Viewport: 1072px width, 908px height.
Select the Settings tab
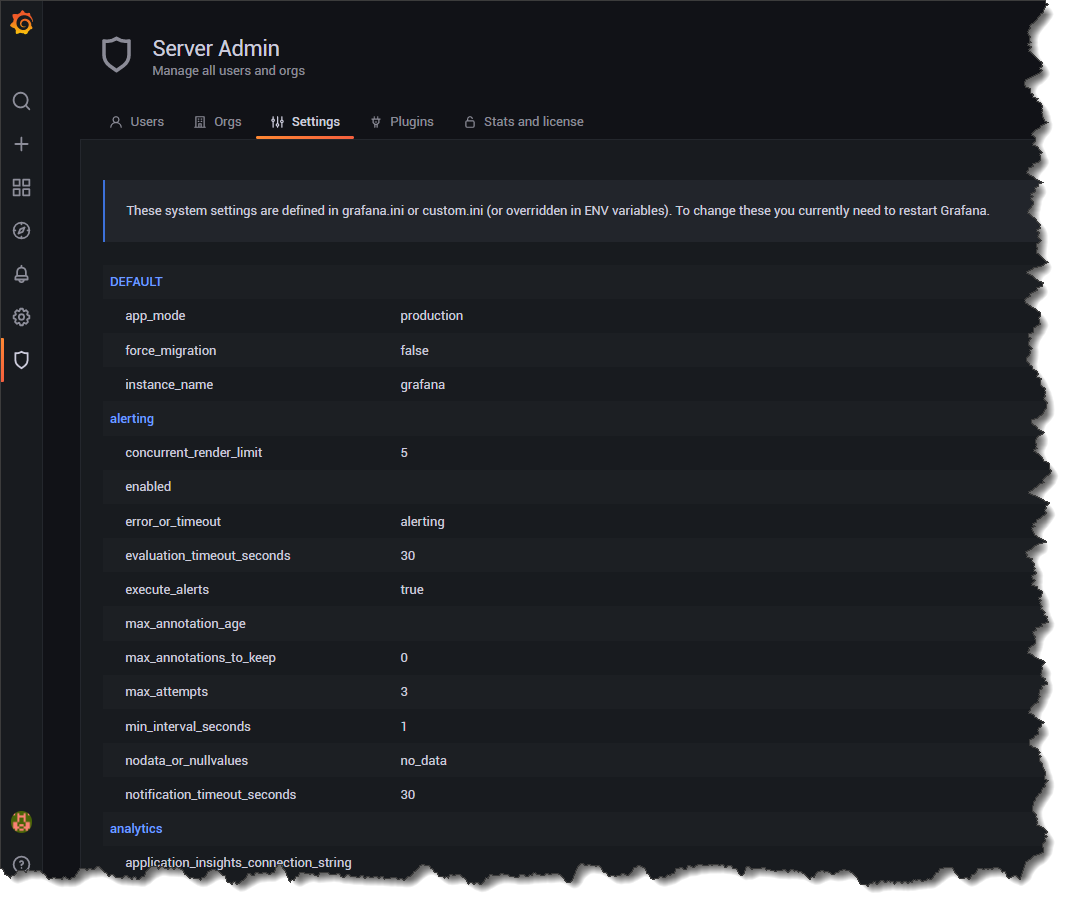coord(305,122)
